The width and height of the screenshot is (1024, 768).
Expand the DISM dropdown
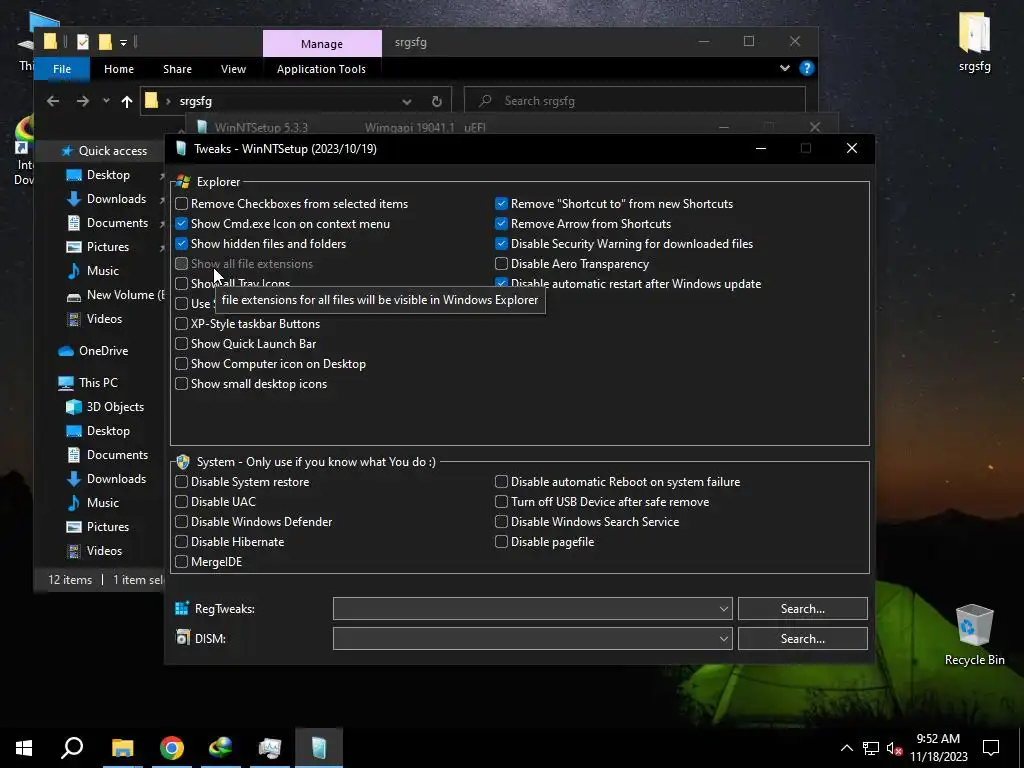tap(723, 639)
